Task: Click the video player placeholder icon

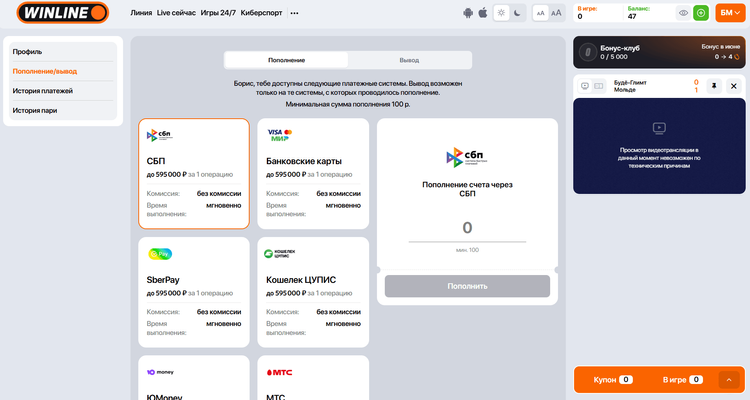Action: 659,128
